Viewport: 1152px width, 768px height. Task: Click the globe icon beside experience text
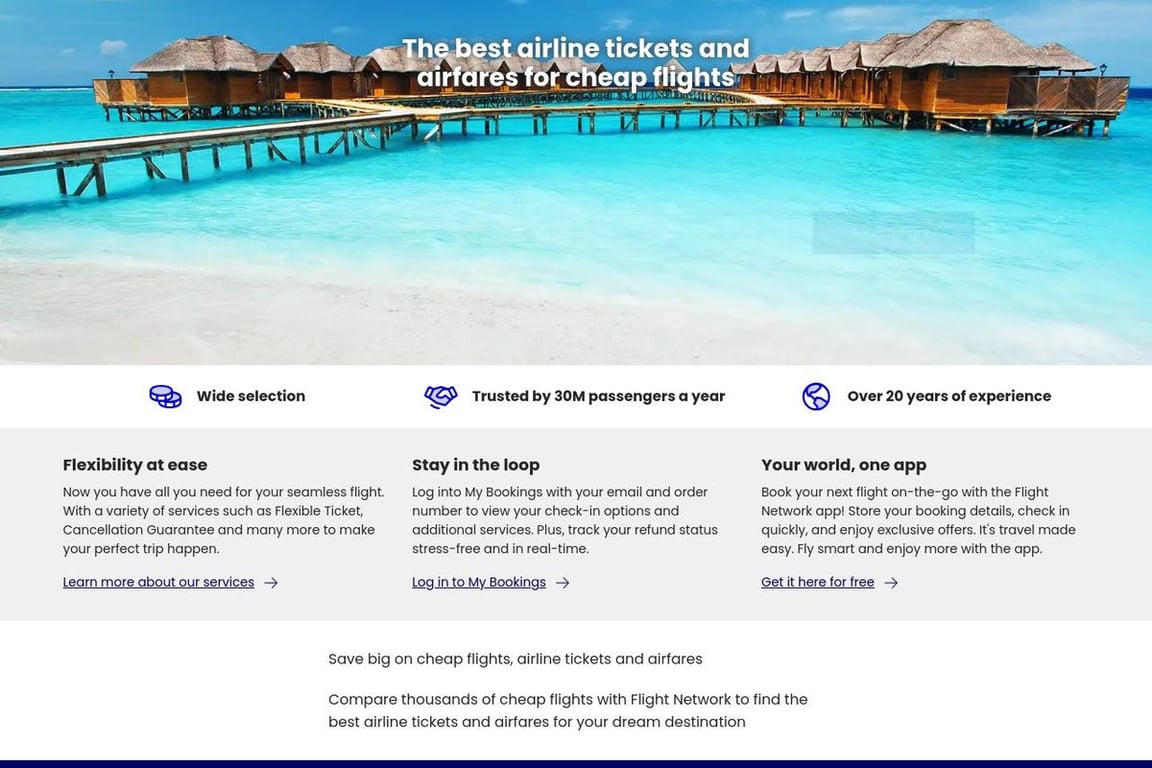point(816,396)
